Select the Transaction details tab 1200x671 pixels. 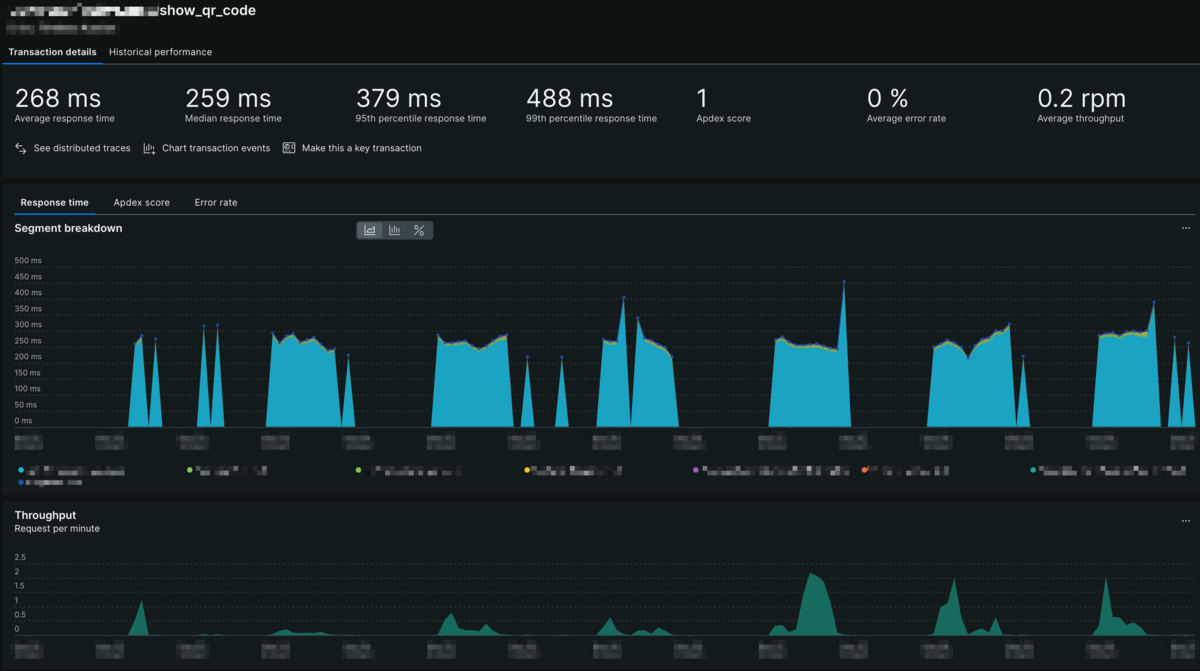coord(52,52)
